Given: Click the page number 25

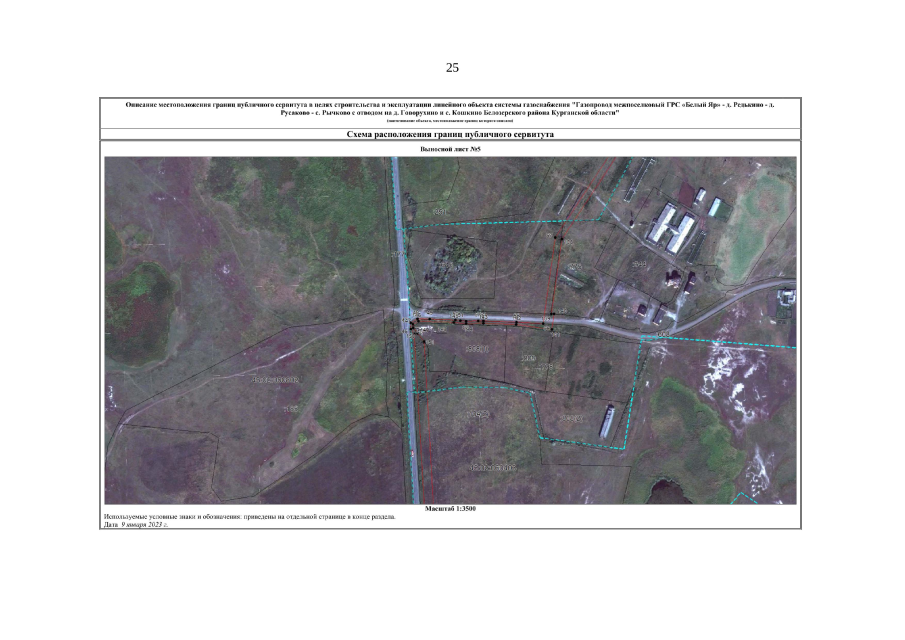Looking at the screenshot, I should [452, 68].
